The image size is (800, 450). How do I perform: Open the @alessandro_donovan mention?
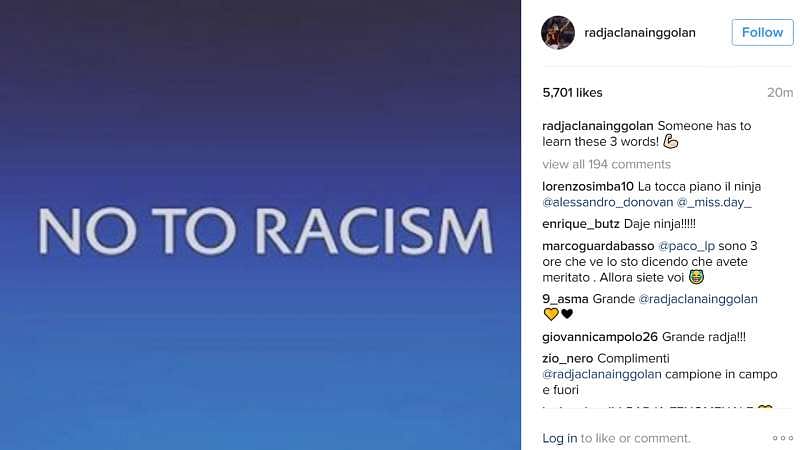point(608,203)
